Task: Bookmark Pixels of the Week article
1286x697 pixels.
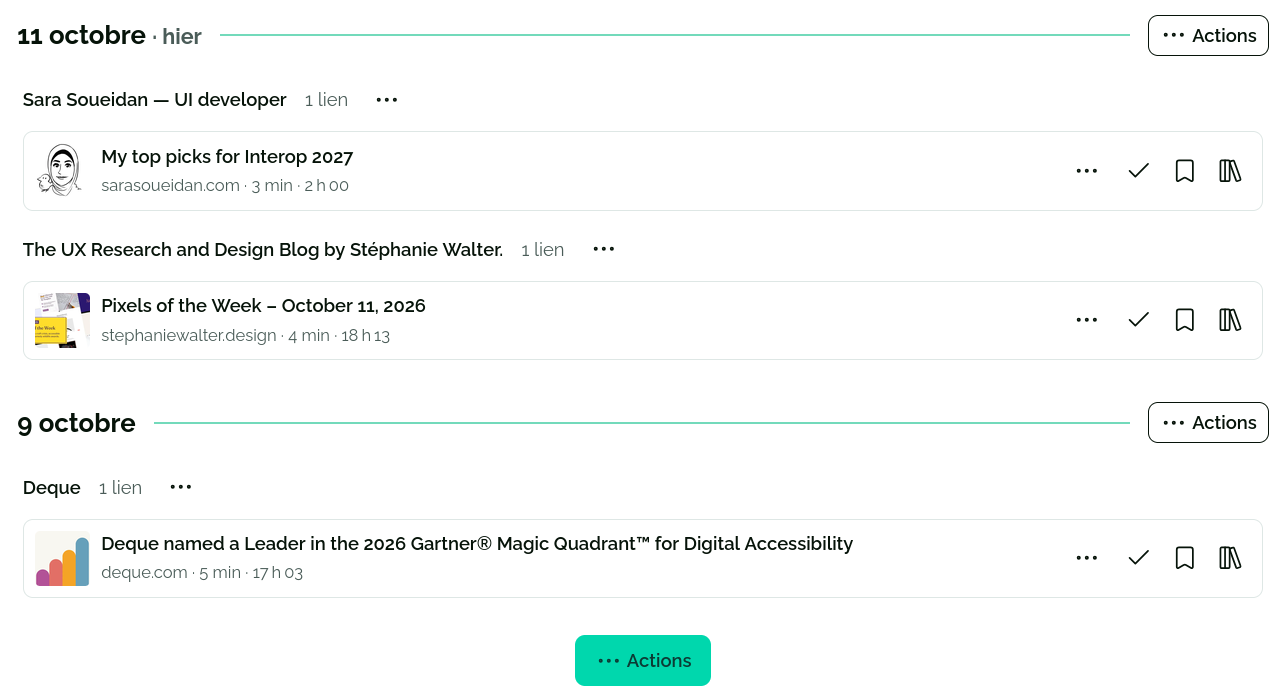Action: pos(1185,320)
